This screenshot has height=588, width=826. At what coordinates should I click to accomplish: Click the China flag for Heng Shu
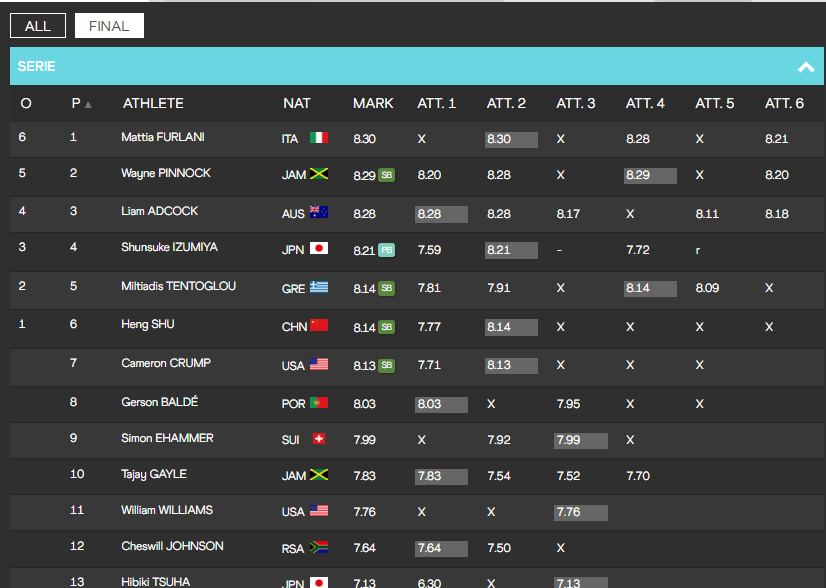(319, 325)
